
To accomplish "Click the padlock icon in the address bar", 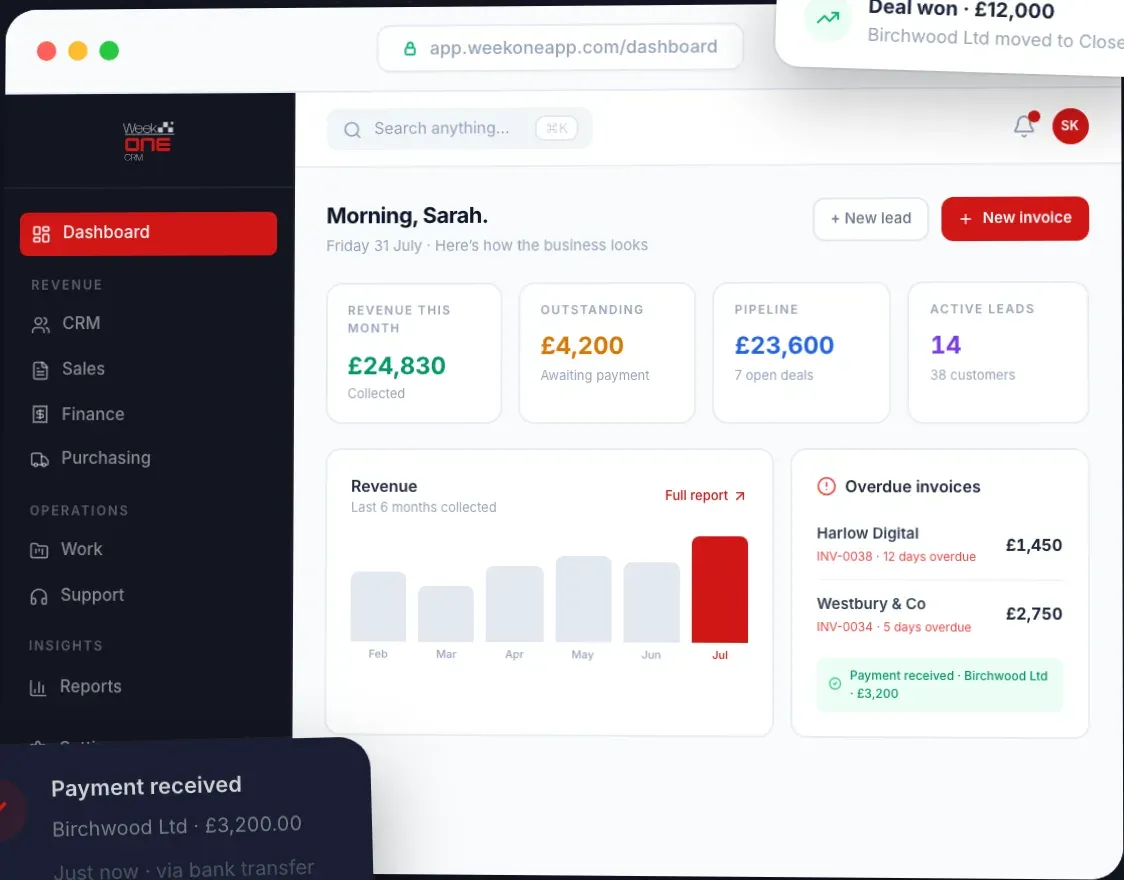I will click(x=410, y=49).
